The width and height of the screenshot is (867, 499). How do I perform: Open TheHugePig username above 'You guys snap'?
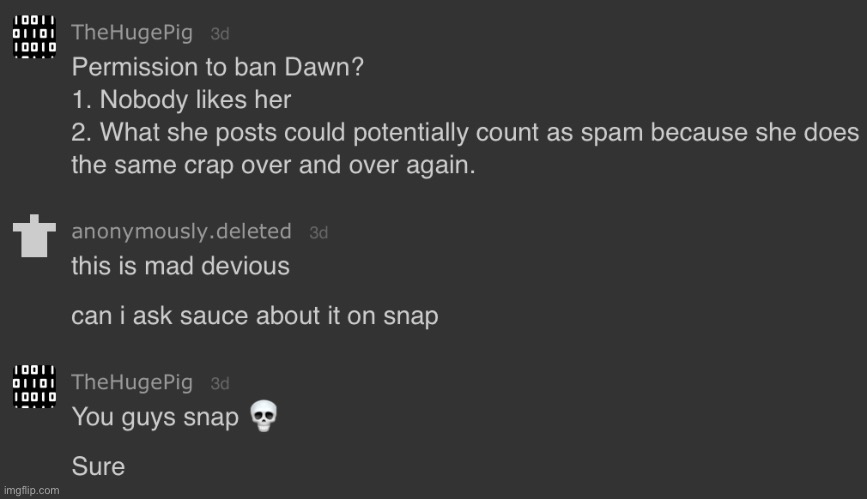click(132, 382)
